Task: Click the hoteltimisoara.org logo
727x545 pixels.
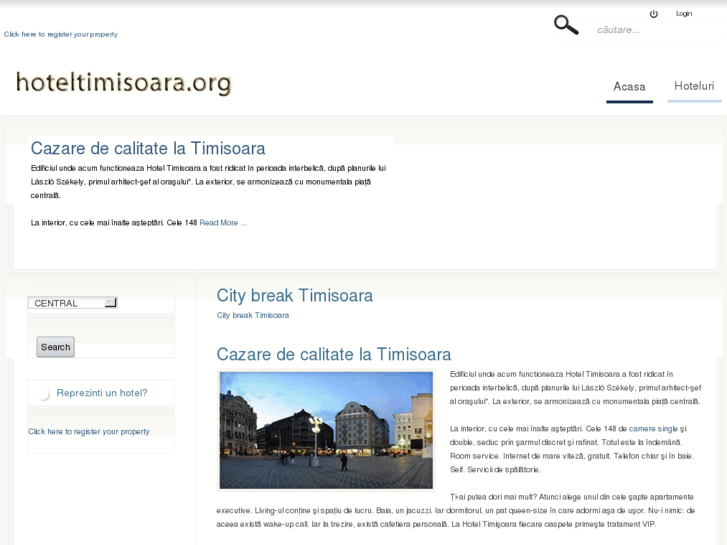Action: coord(123,83)
